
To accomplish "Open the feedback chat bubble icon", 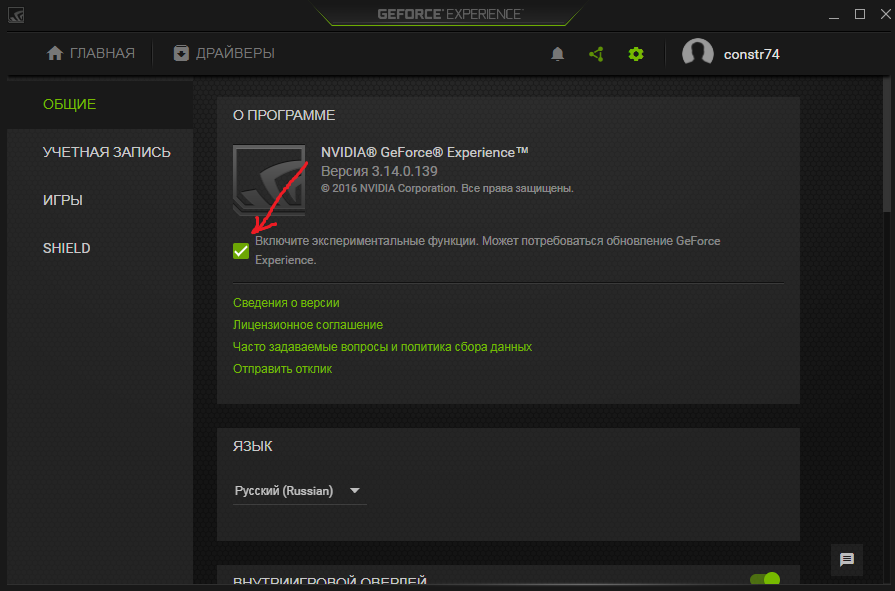I will 846,560.
